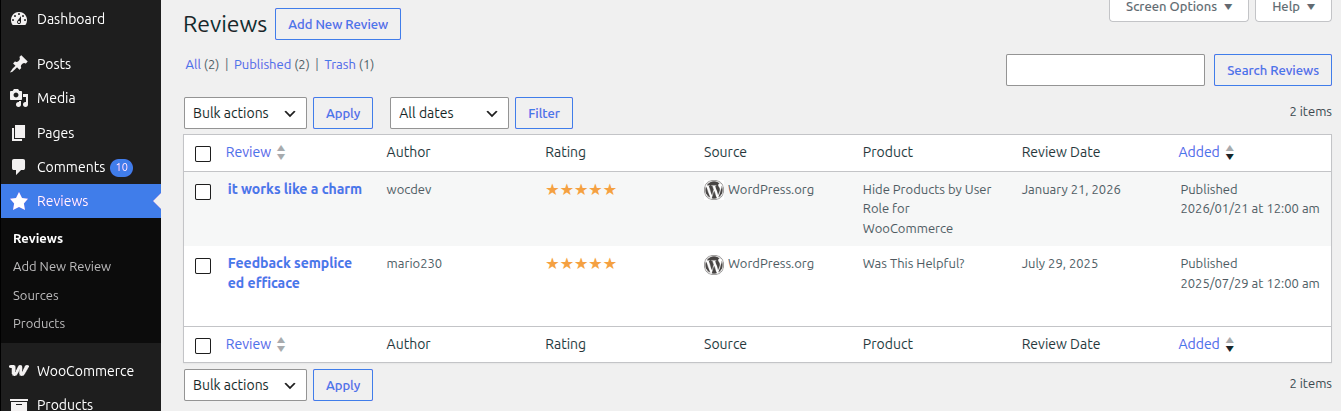The image size is (1341, 411).
Task: Check the 'it works like a charm' row checkbox
Action: click(203, 191)
